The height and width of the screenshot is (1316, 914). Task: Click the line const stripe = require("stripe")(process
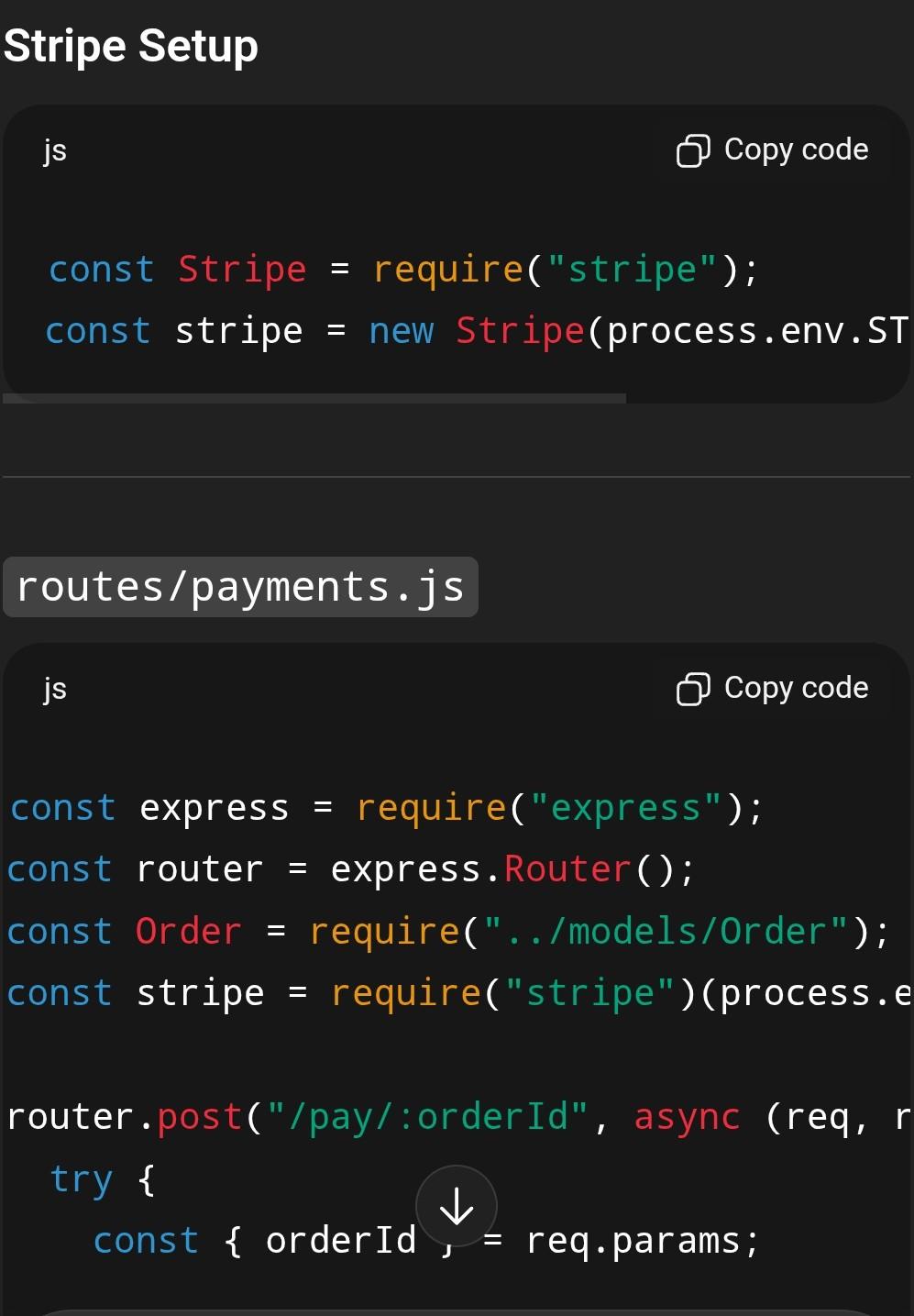coord(458,993)
